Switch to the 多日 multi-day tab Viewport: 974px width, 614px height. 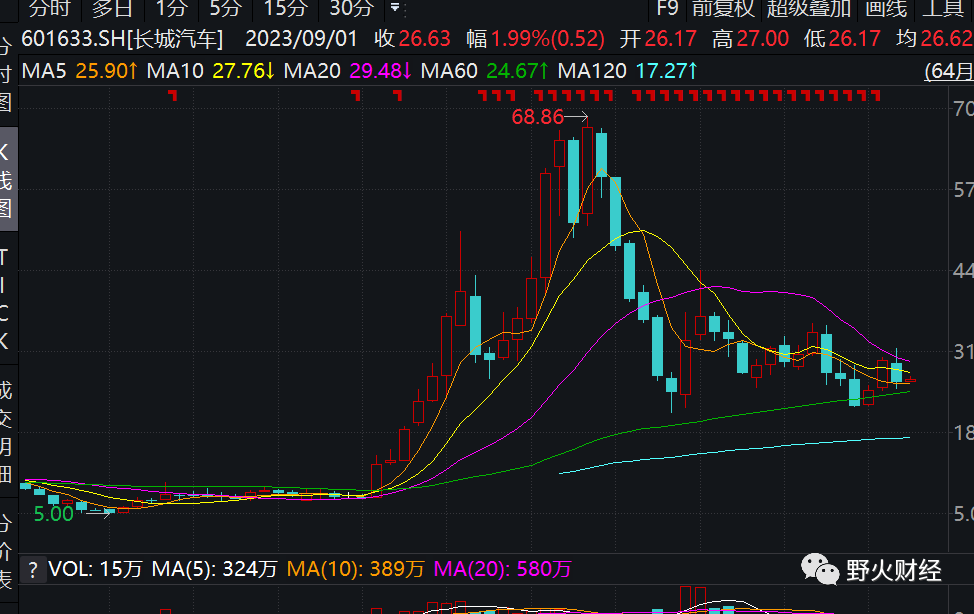[112, 9]
